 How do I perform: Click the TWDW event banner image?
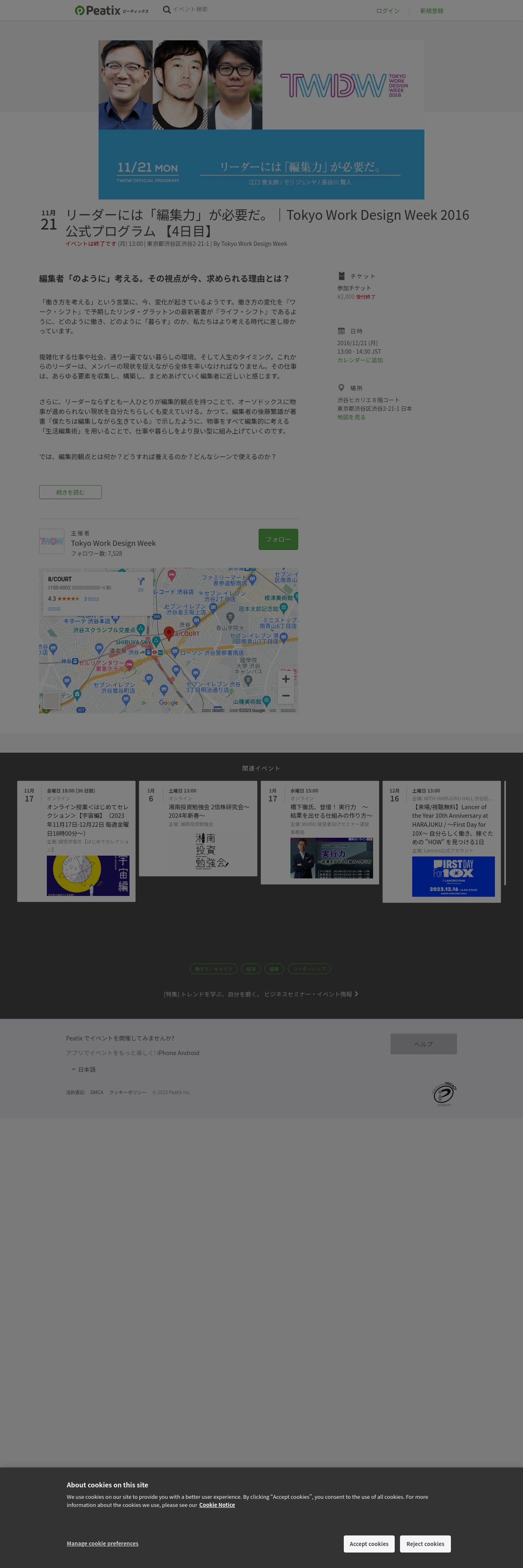point(261,120)
